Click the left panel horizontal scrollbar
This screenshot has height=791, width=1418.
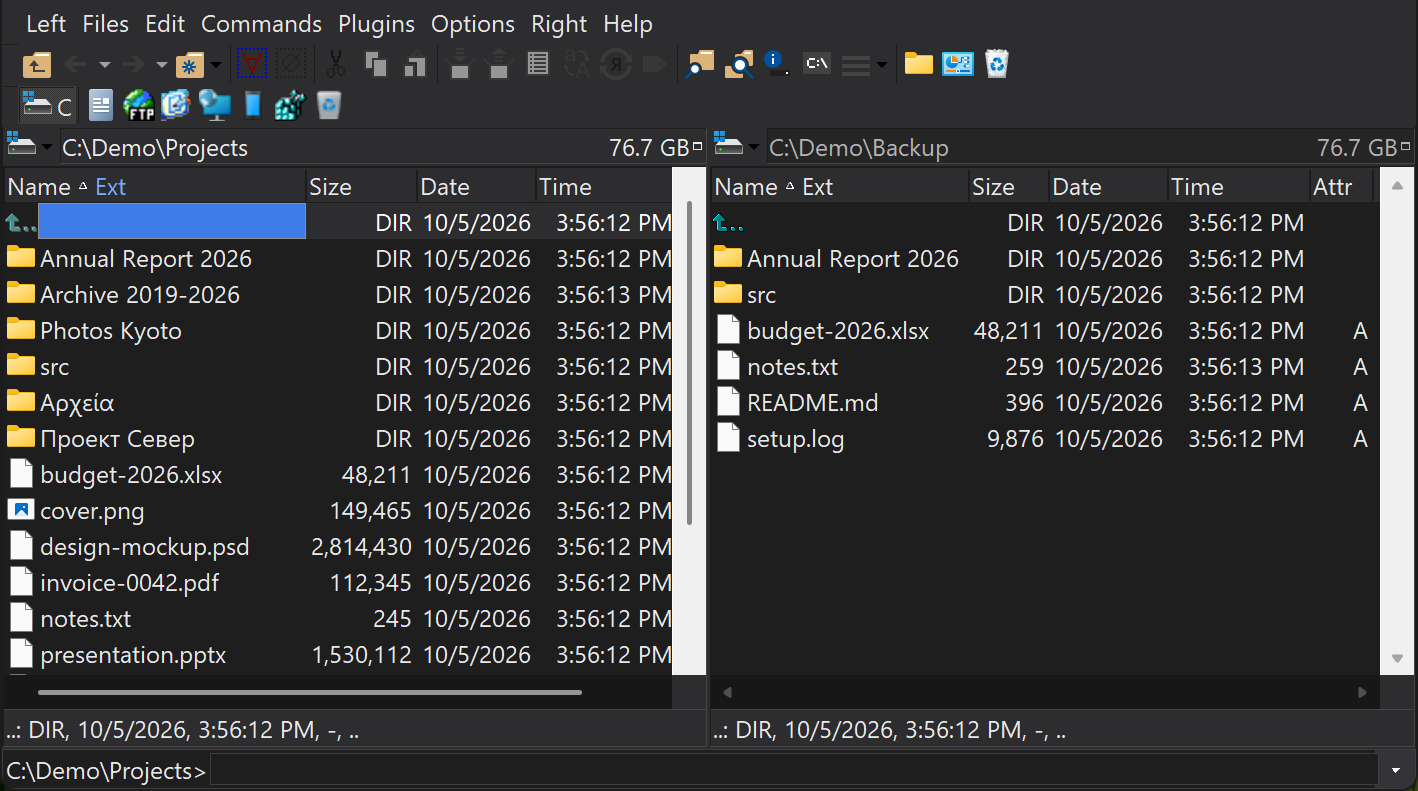coord(310,691)
